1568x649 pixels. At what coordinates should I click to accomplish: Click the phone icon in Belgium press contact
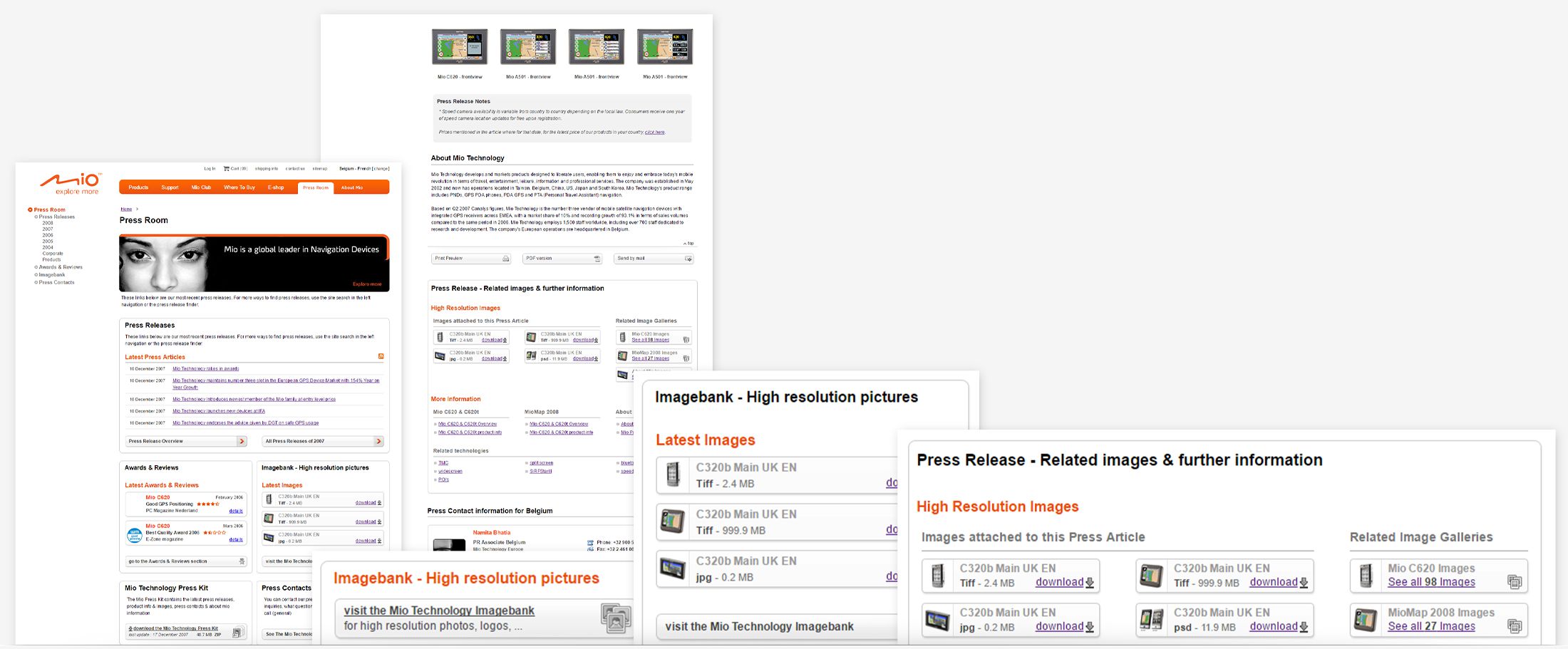[x=590, y=542]
